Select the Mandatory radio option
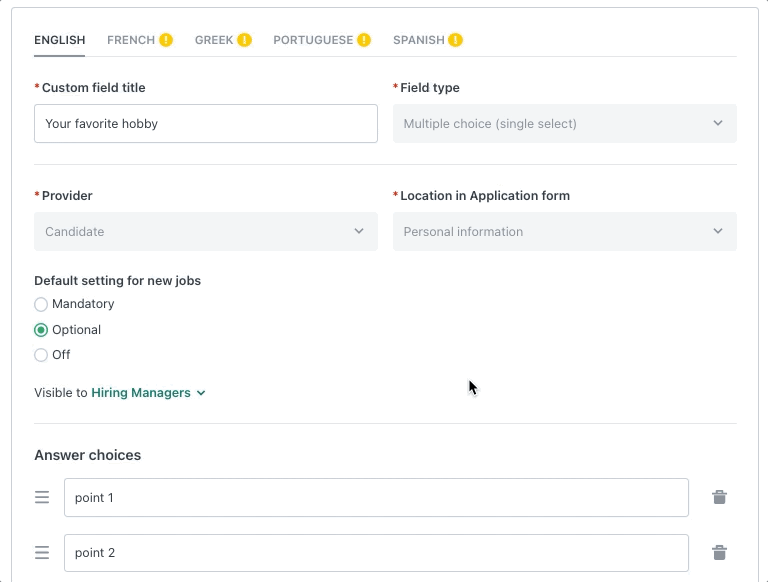Screen dimensions: 768x582 pos(41,304)
